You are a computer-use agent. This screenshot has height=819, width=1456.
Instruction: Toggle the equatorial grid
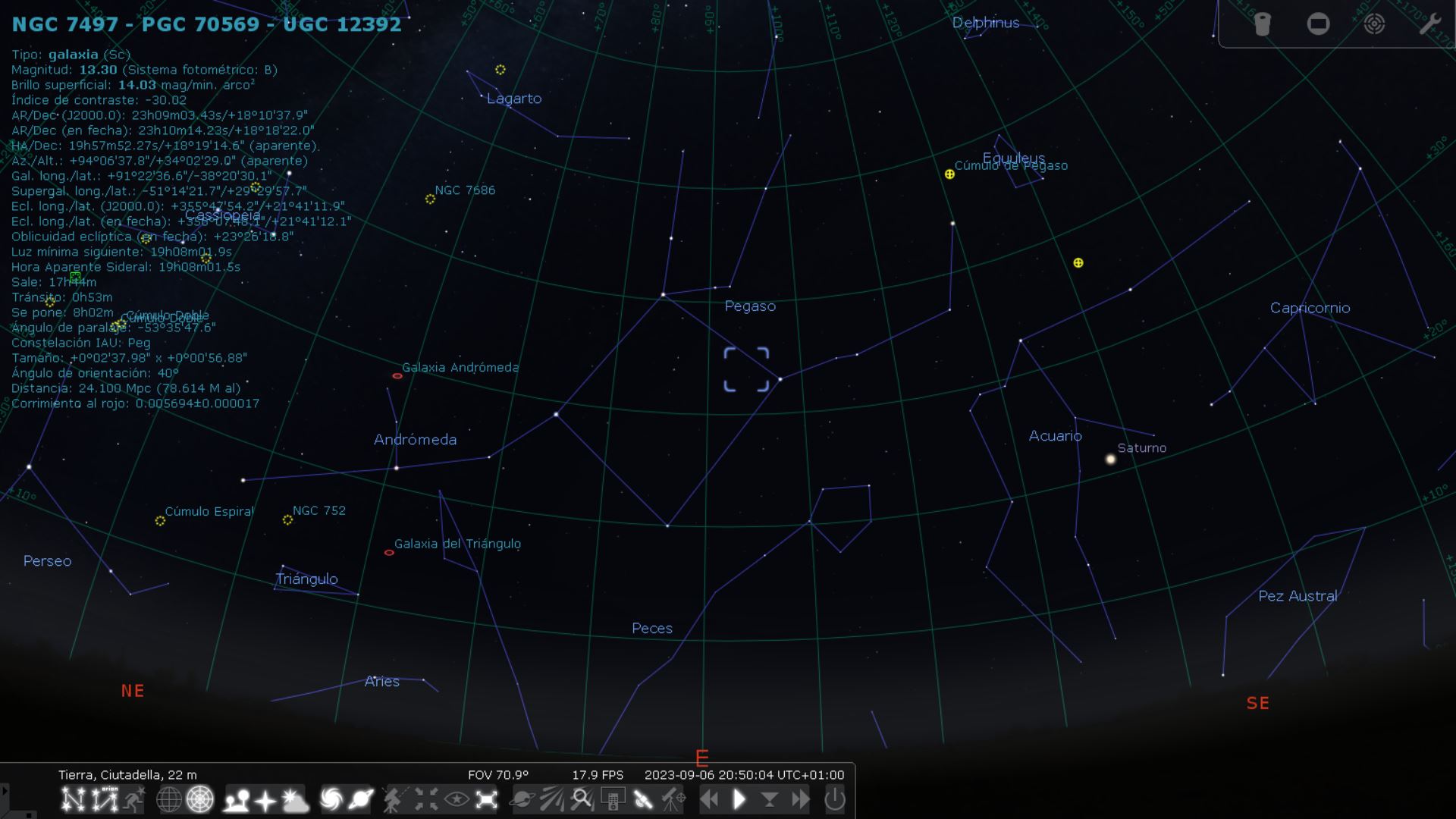coord(168,799)
